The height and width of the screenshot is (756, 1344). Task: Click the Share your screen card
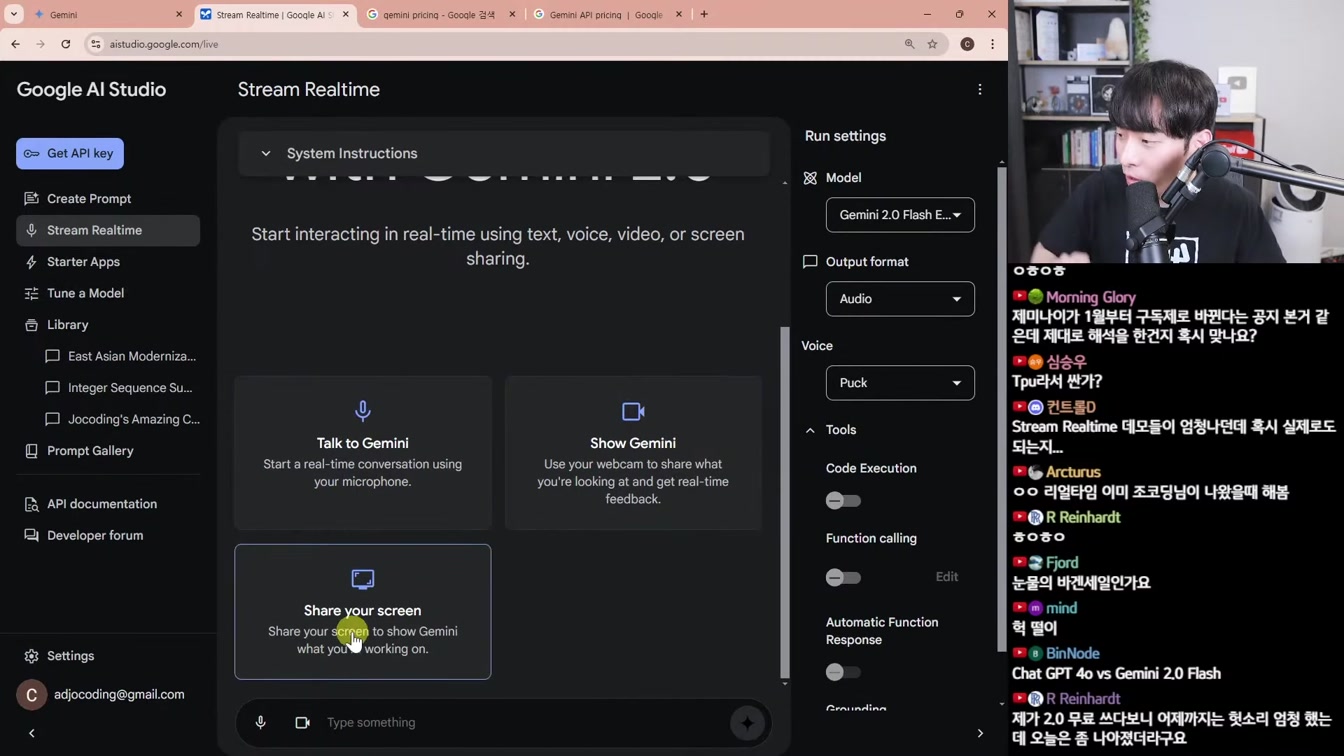pyautogui.click(x=363, y=612)
